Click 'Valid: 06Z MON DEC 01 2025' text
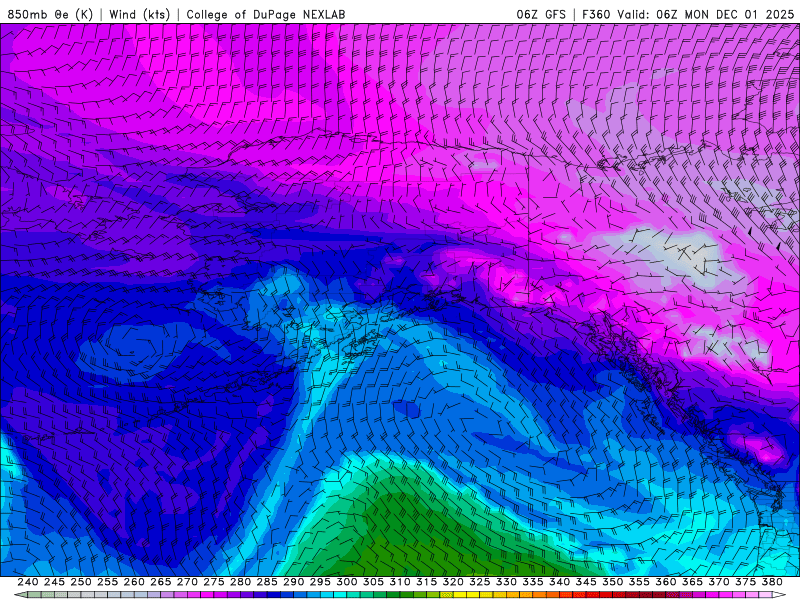The height and width of the screenshot is (600, 800). click(706, 14)
